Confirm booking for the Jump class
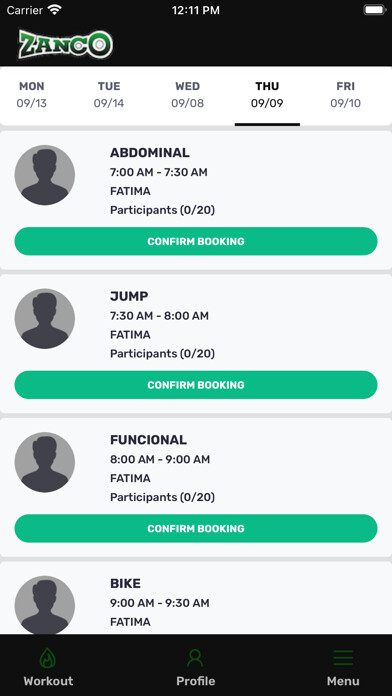Image resolution: width=392 pixels, height=696 pixels. coord(196,385)
